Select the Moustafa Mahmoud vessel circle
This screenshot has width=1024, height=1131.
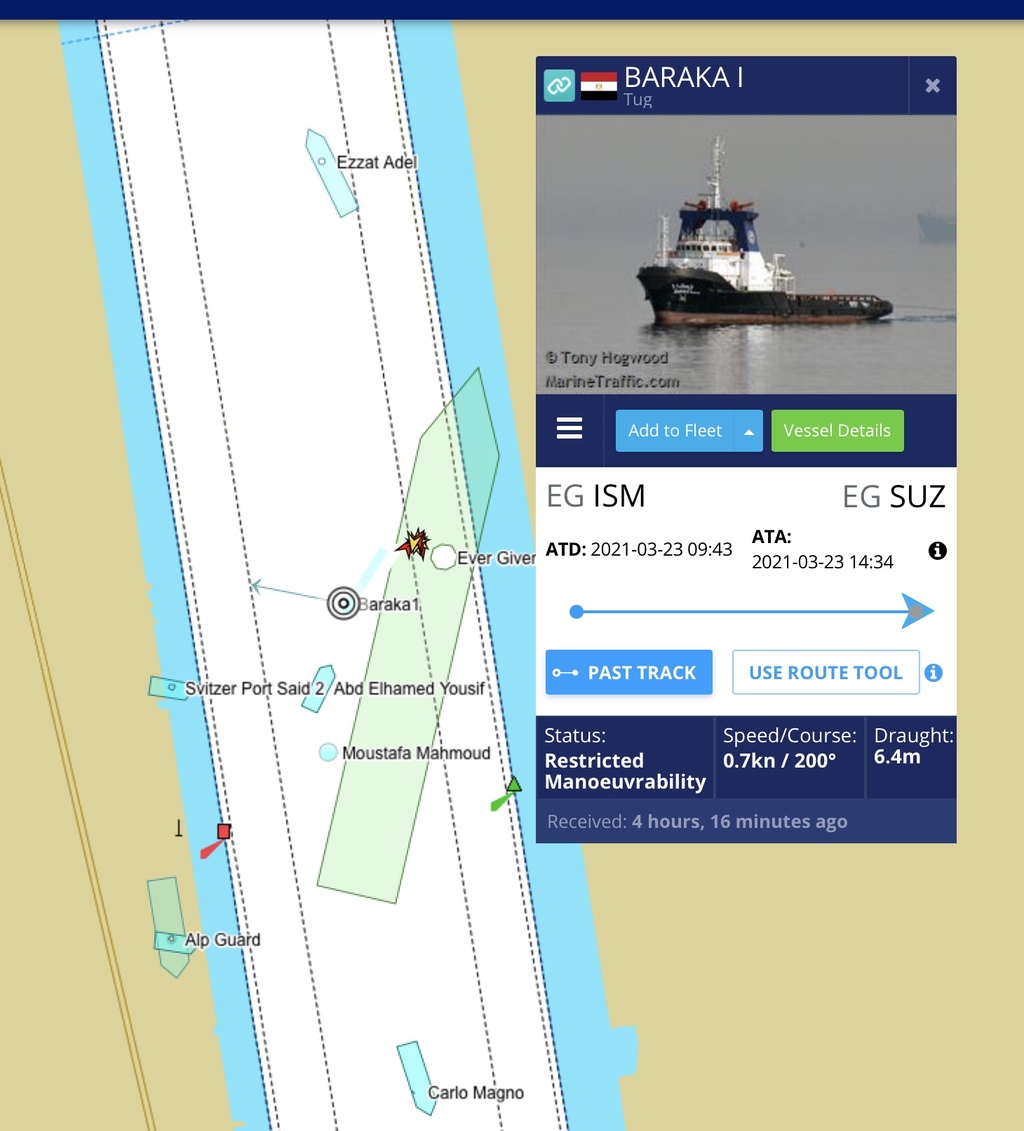[x=328, y=752]
